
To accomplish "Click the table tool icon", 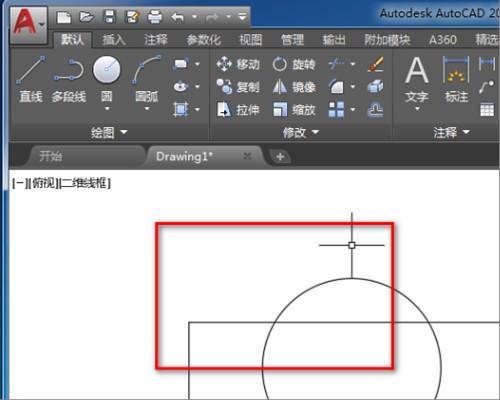I will tap(487, 110).
